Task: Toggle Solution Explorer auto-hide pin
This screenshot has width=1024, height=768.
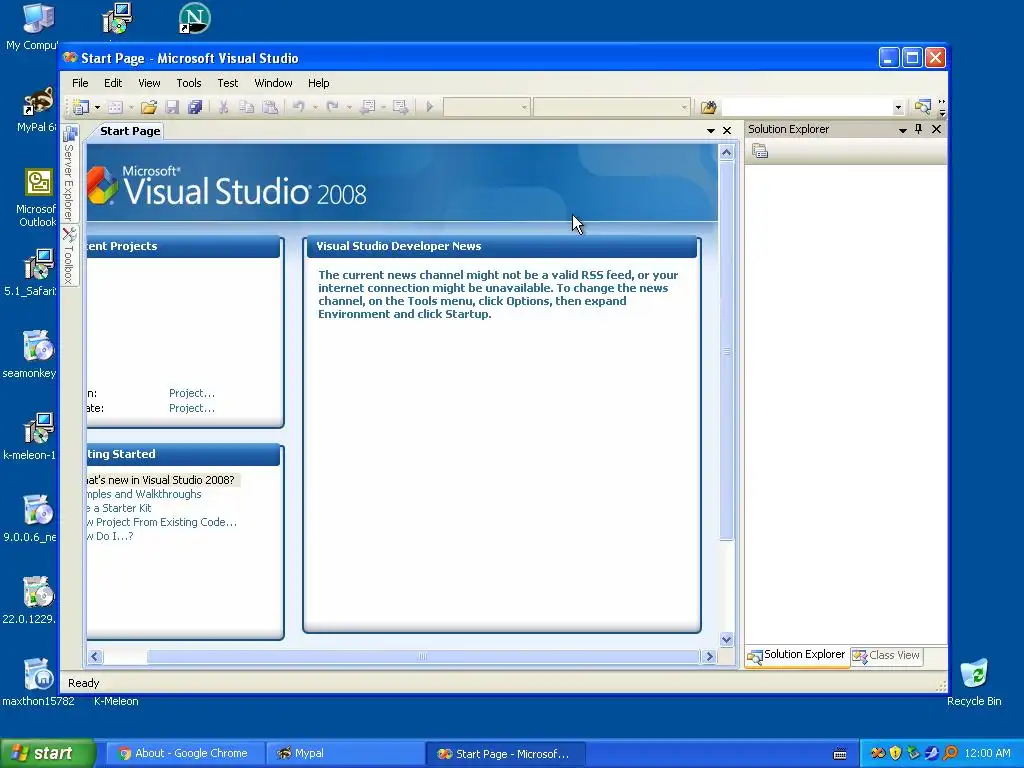Action: 919,129
